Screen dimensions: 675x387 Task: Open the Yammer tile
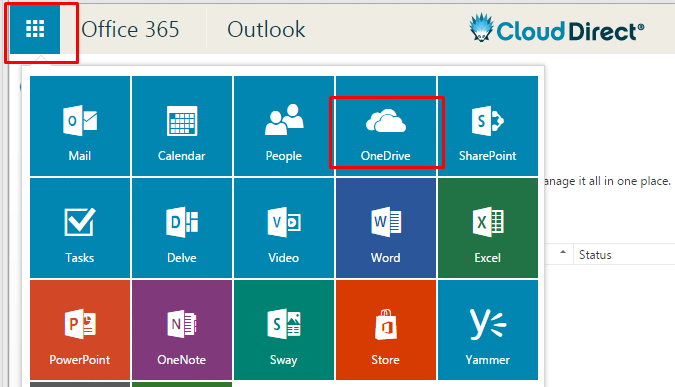tap(488, 330)
